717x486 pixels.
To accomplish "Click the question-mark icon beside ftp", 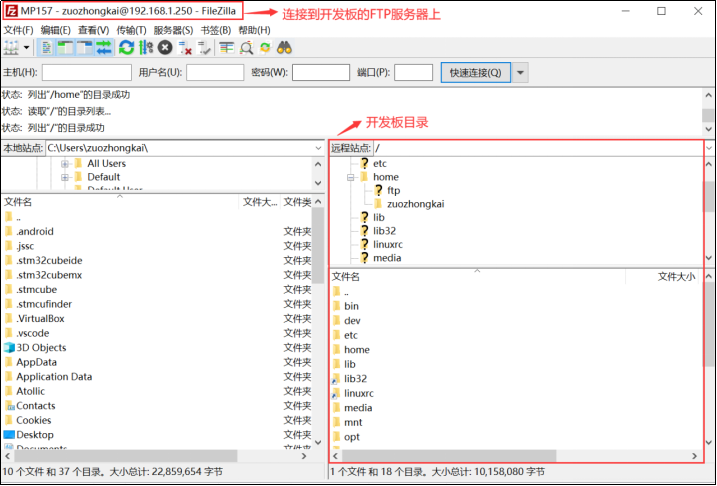I will [378, 190].
